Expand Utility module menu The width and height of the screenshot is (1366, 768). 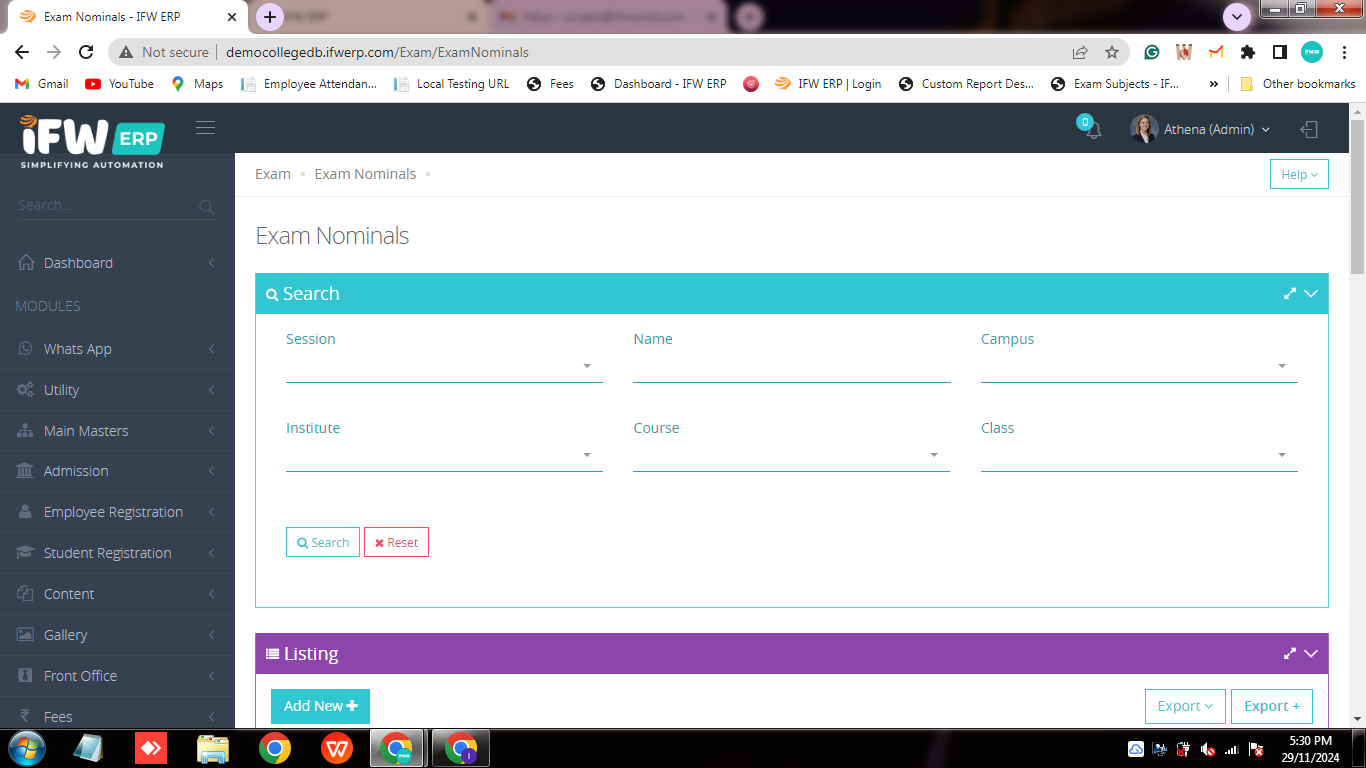point(117,390)
